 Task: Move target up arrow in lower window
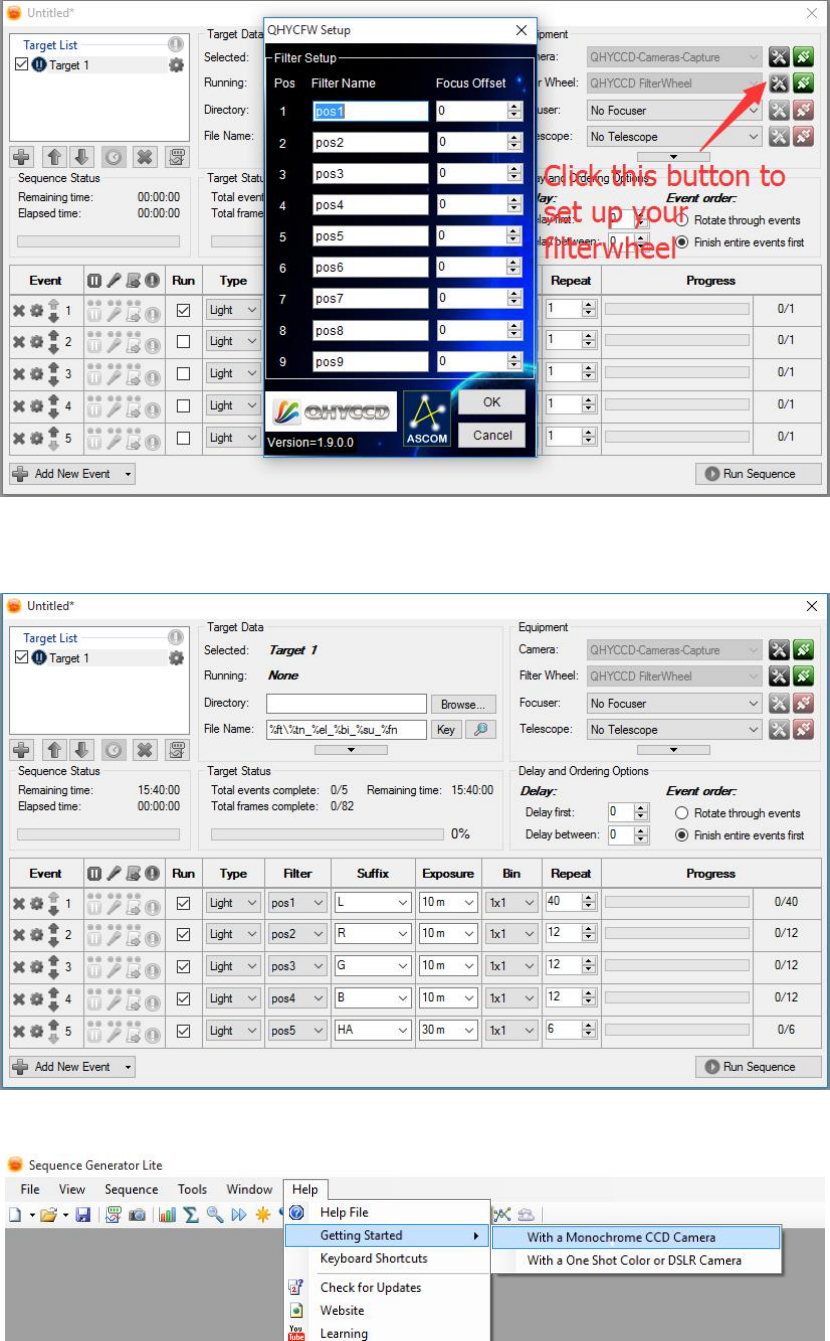click(x=52, y=750)
